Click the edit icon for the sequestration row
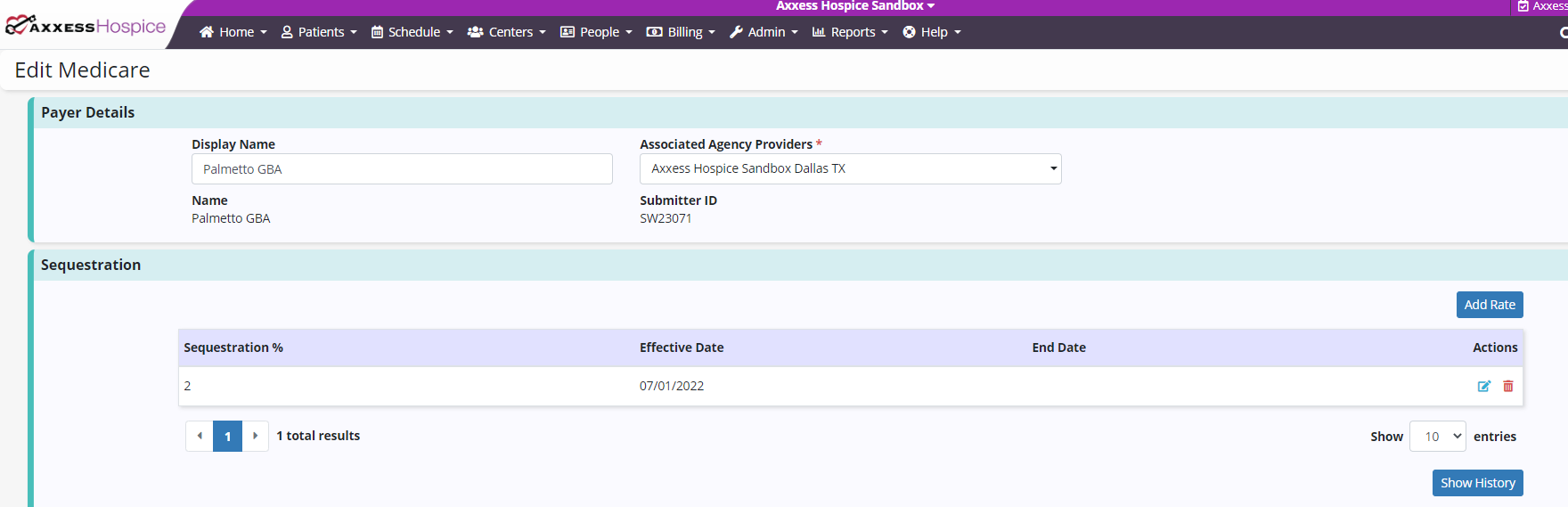The height and width of the screenshot is (507, 1568). [1483, 386]
